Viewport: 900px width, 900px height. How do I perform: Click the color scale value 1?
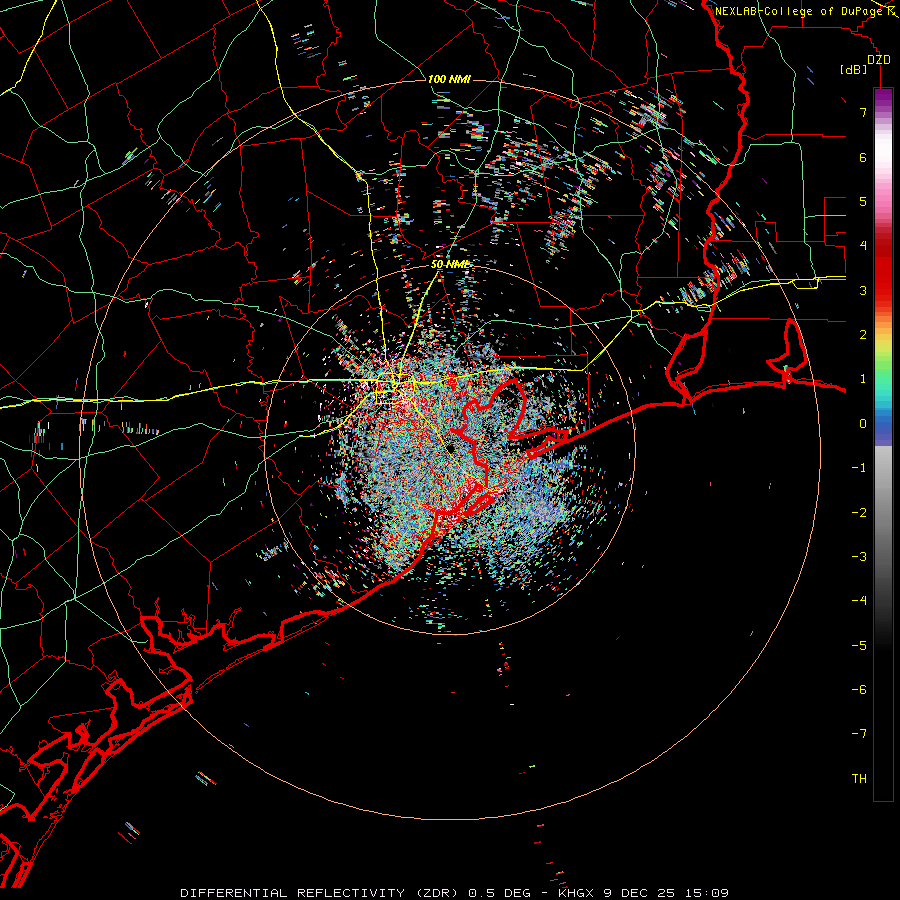click(x=863, y=379)
